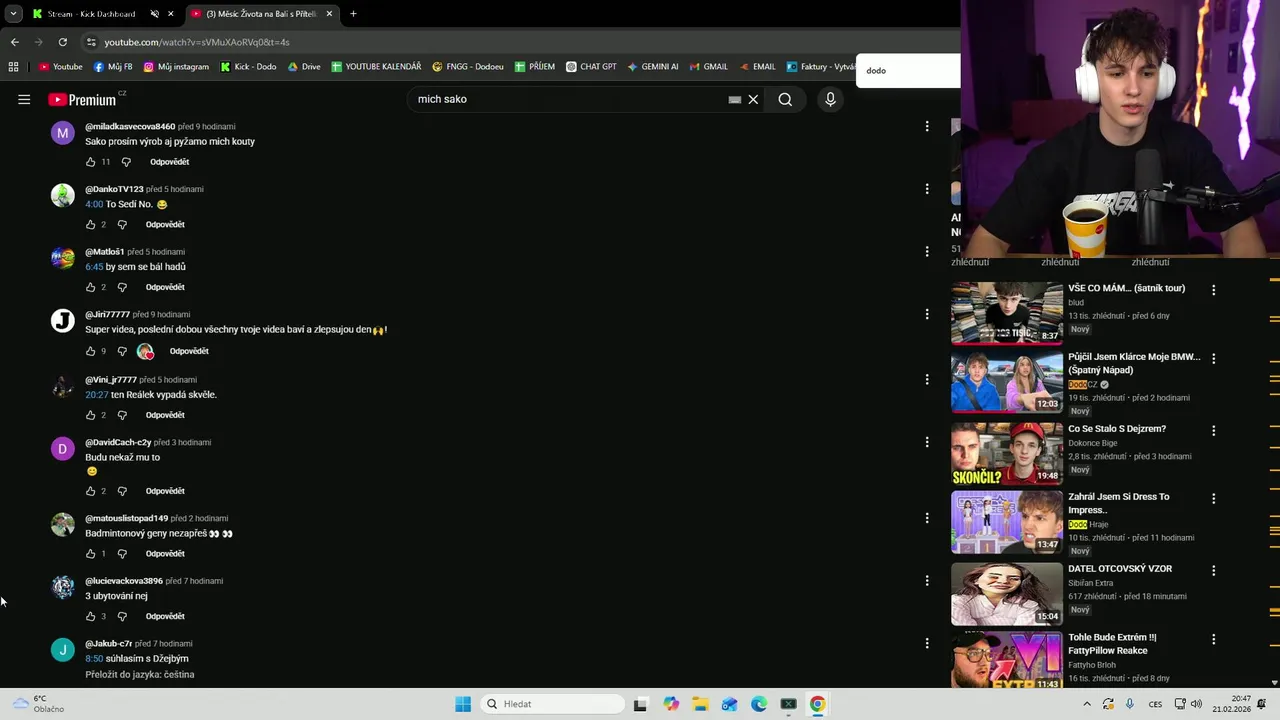This screenshot has height=720, width=1280.
Task: Open the YouTube guide hamburger menu
Action: (24, 99)
